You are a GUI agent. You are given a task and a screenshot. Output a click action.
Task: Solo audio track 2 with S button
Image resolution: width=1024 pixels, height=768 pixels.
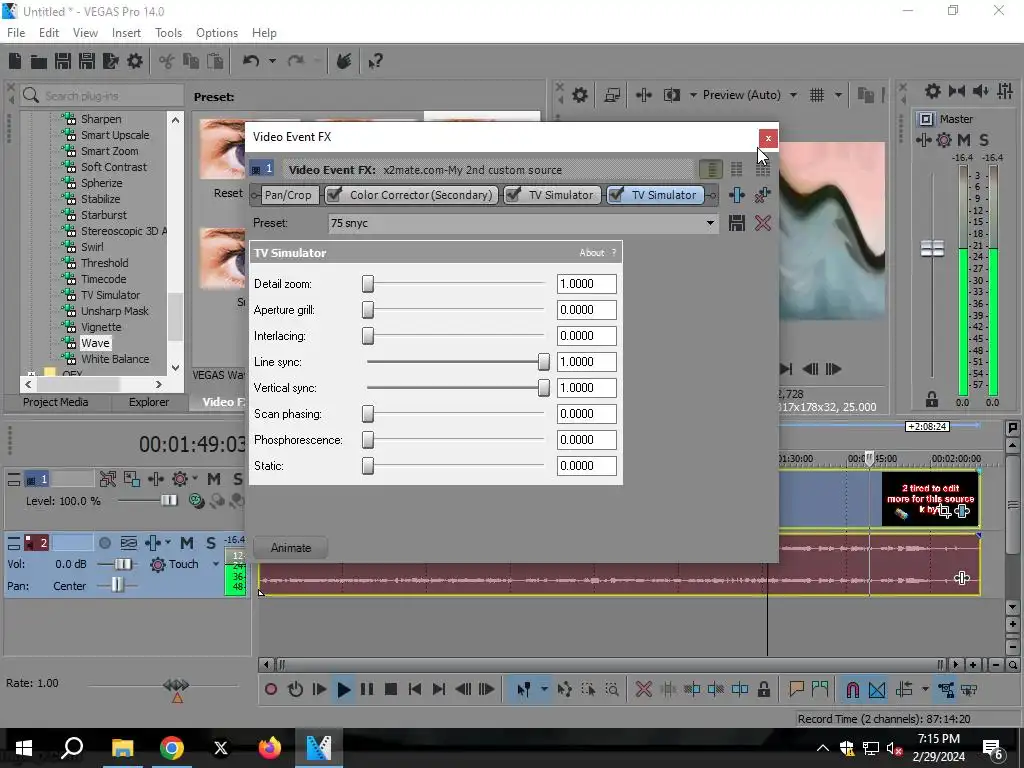click(210, 543)
